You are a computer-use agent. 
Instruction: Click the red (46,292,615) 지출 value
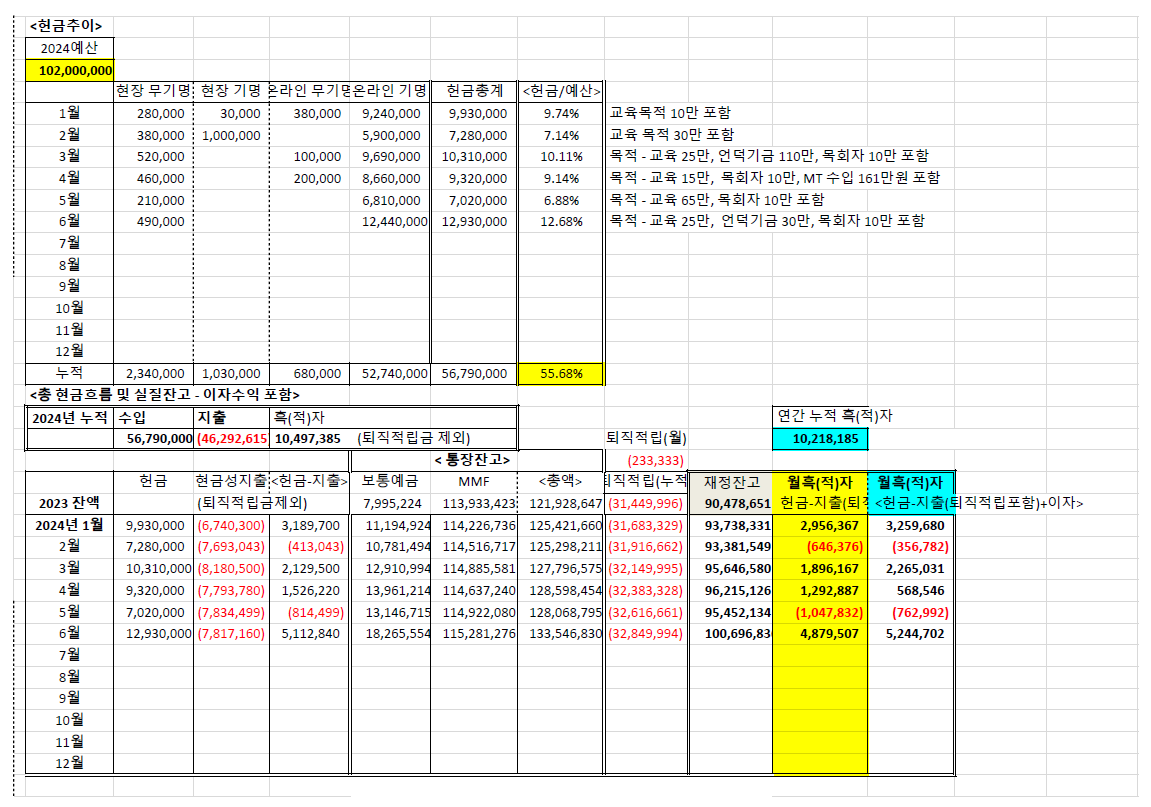(x=231, y=438)
